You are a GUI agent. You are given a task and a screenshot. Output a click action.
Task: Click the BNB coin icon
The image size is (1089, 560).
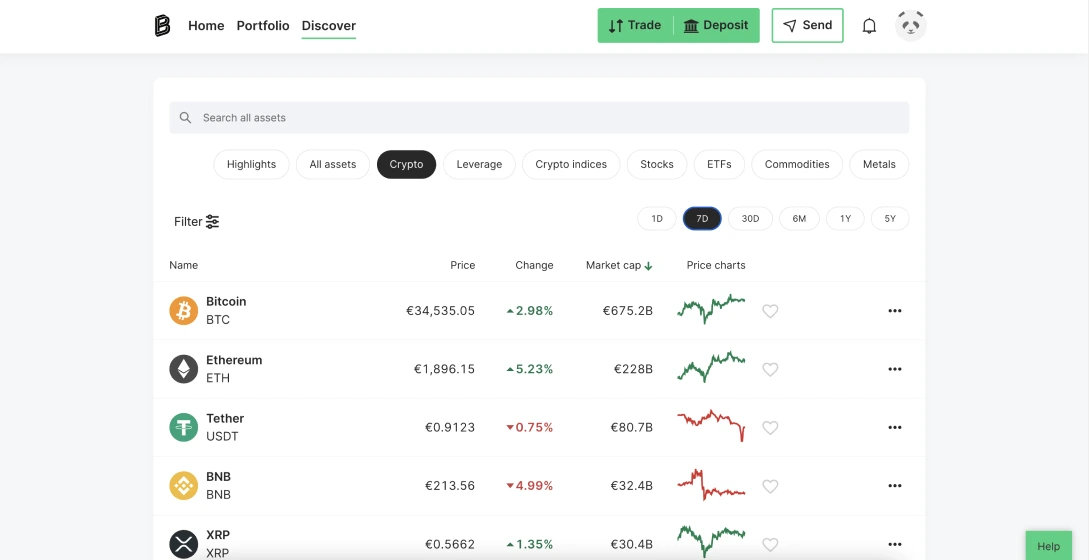tap(184, 486)
